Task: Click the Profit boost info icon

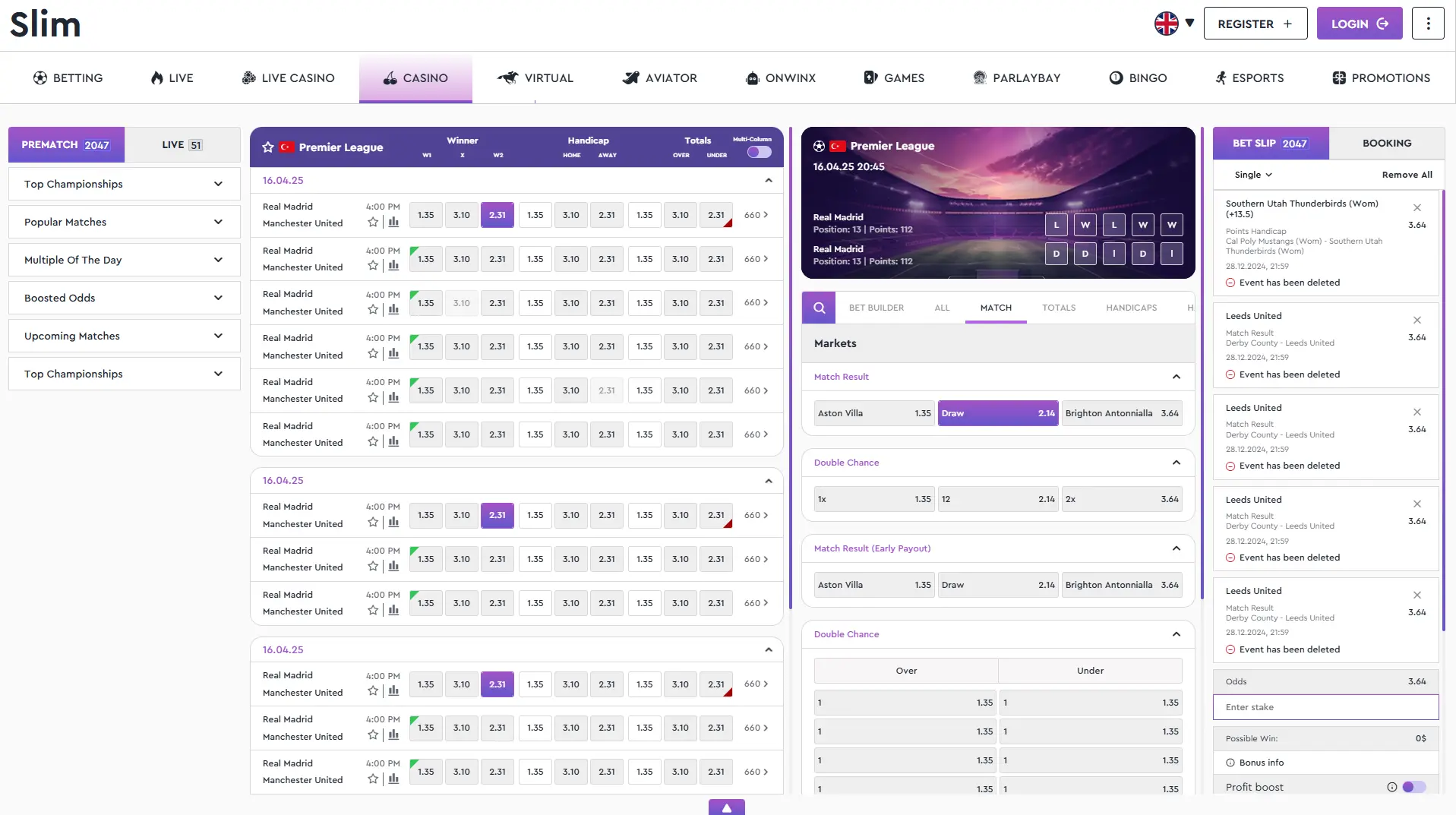Action: point(1391,787)
